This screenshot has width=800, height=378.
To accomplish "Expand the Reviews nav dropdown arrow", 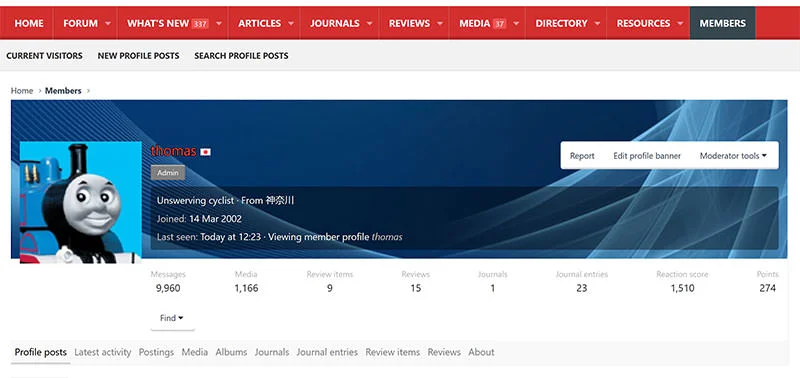I will point(440,23).
